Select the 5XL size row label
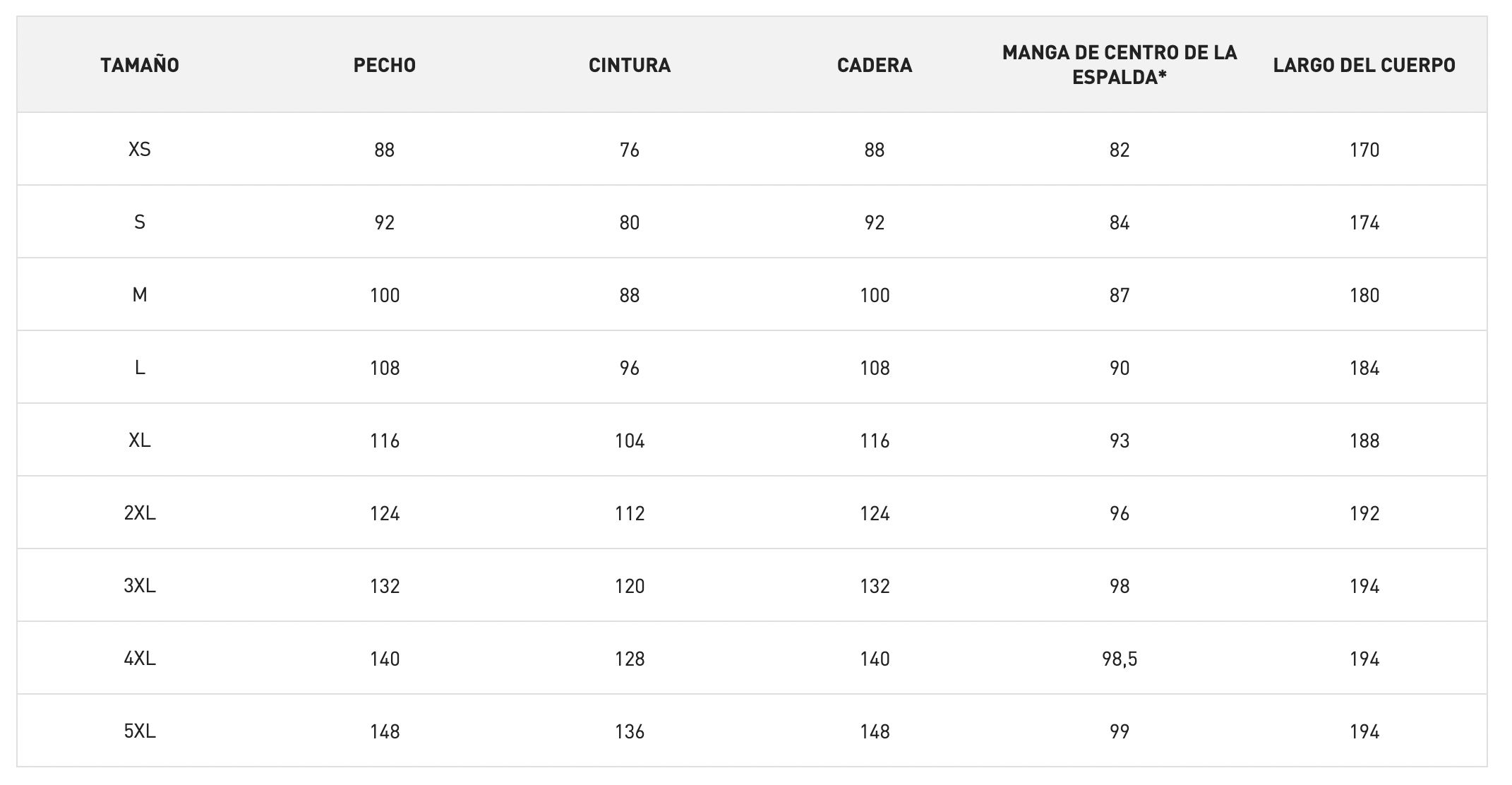Image resolution: width=1512 pixels, height=785 pixels. click(x=140, y=731)
